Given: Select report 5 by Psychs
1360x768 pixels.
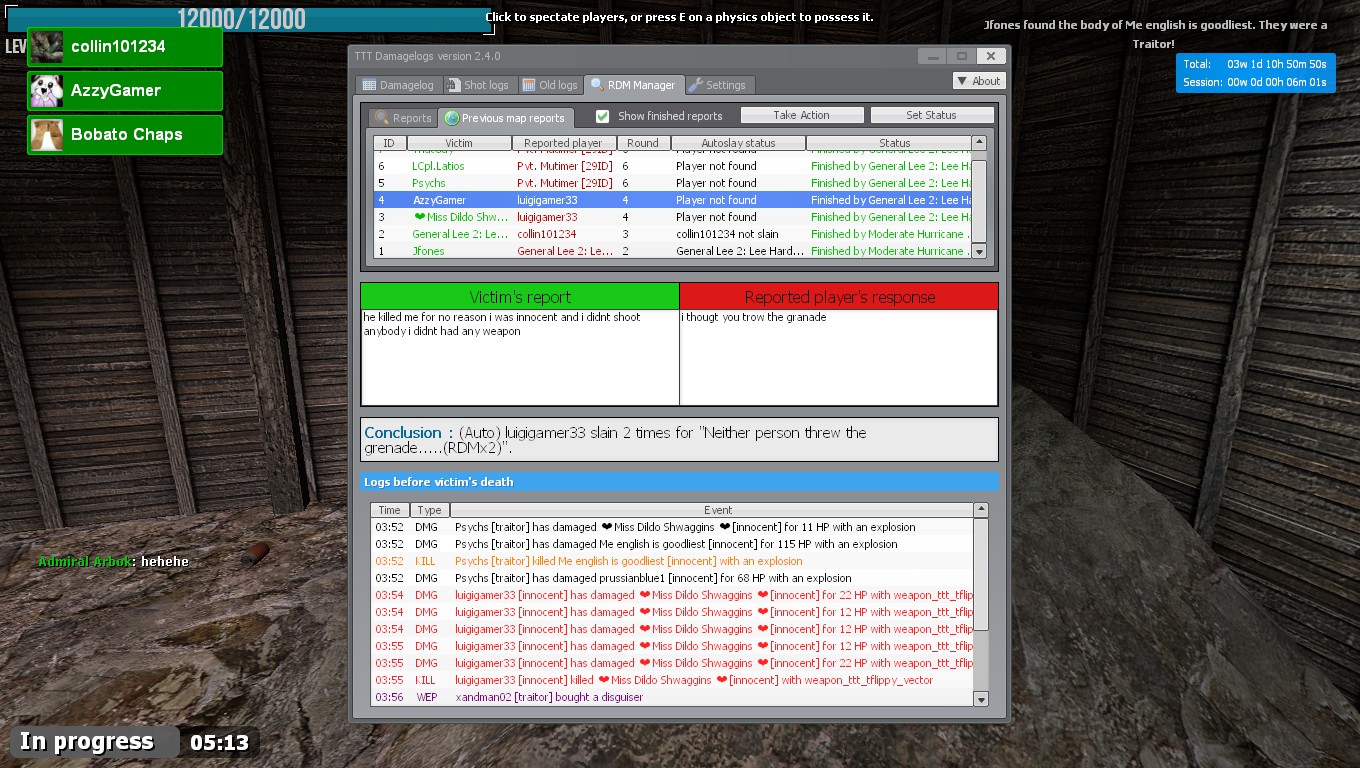Looking at the screenshot, I should coord(672,183).
